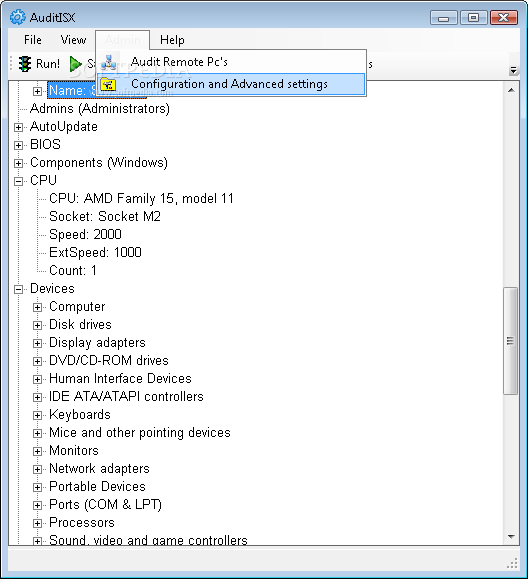Open the toolbar overflow chevron
This screenshot has height=579, width=528.
click(x=513, y=70)
